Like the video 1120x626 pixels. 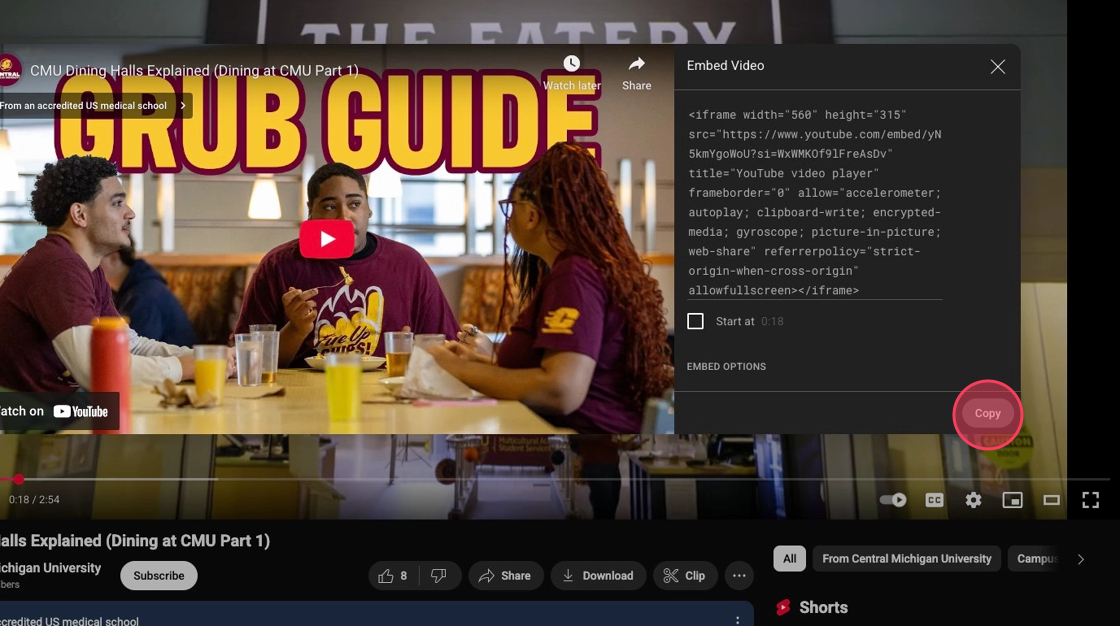point(392,575)
